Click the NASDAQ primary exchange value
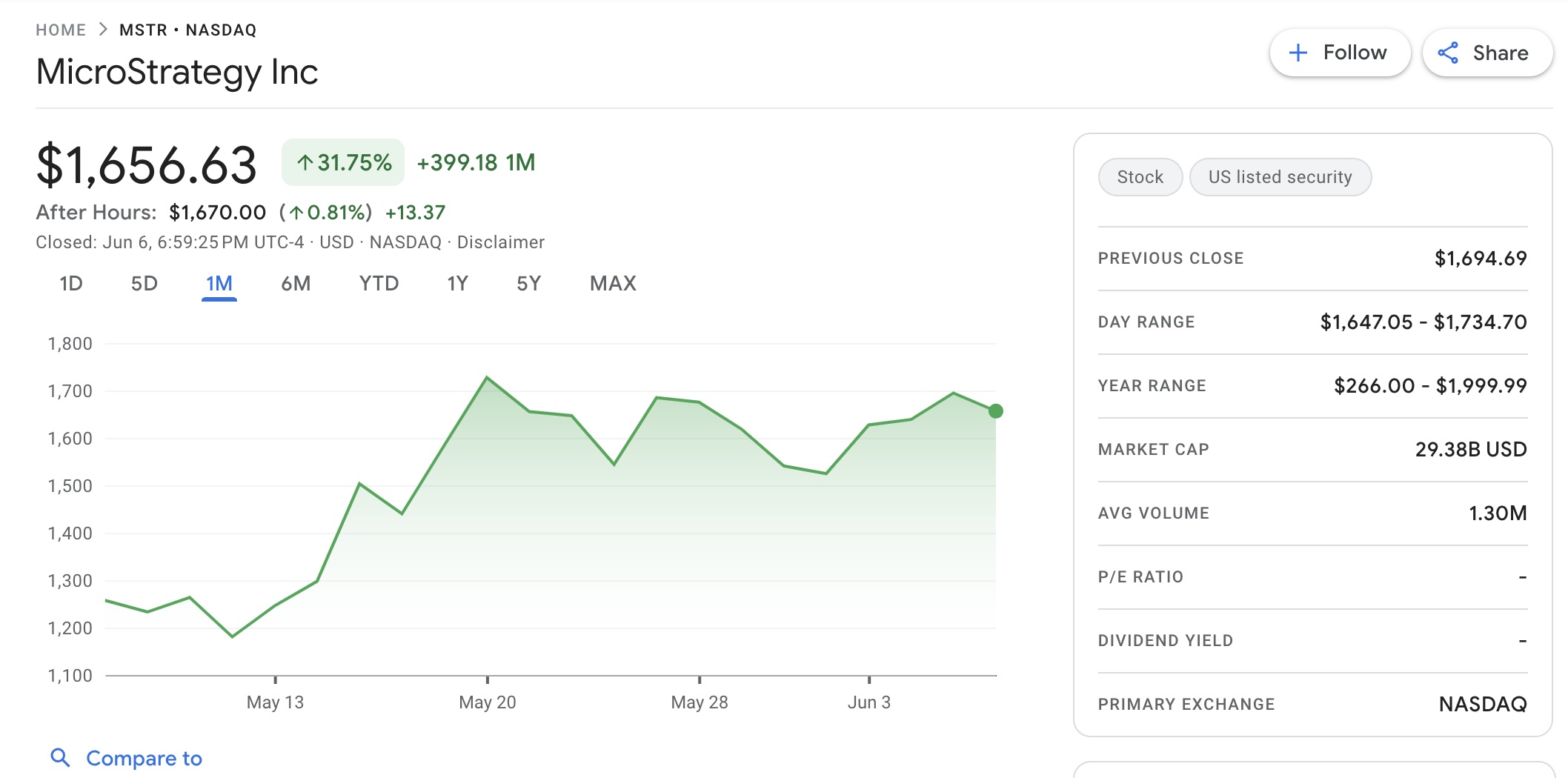The width and height of the screenshot is (1568, 778). 1483,705
